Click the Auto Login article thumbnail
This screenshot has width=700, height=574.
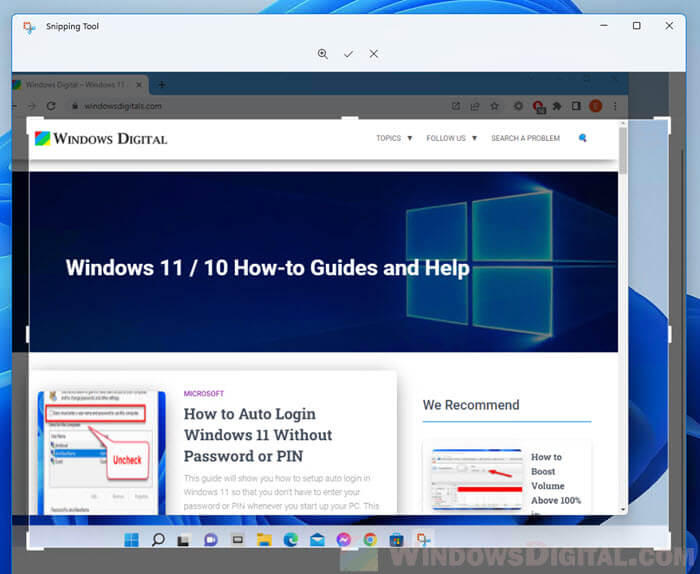point(101,453)
